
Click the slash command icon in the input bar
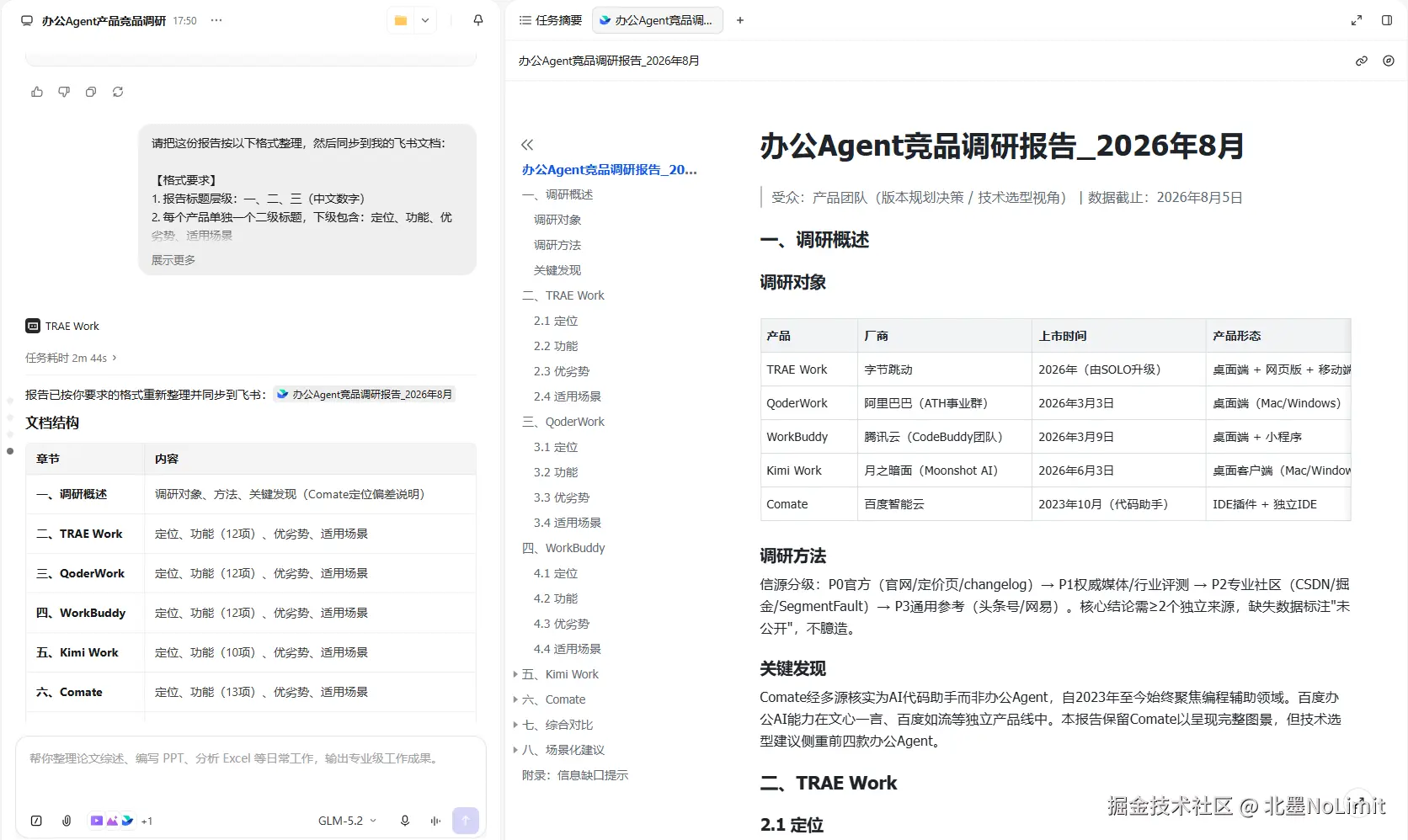(x=36, y=821)
